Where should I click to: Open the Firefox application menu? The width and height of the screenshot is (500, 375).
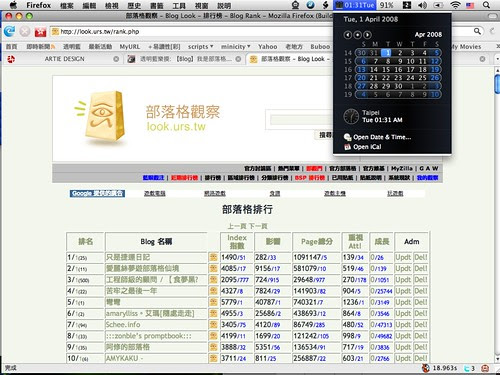click(39, 5)
